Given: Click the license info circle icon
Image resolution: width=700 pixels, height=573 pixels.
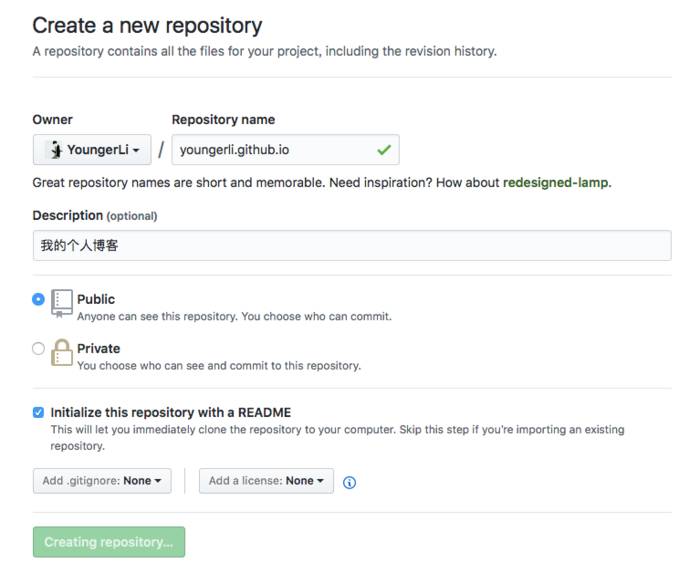Looking at the screenshot, I should [x=349, y=482].
